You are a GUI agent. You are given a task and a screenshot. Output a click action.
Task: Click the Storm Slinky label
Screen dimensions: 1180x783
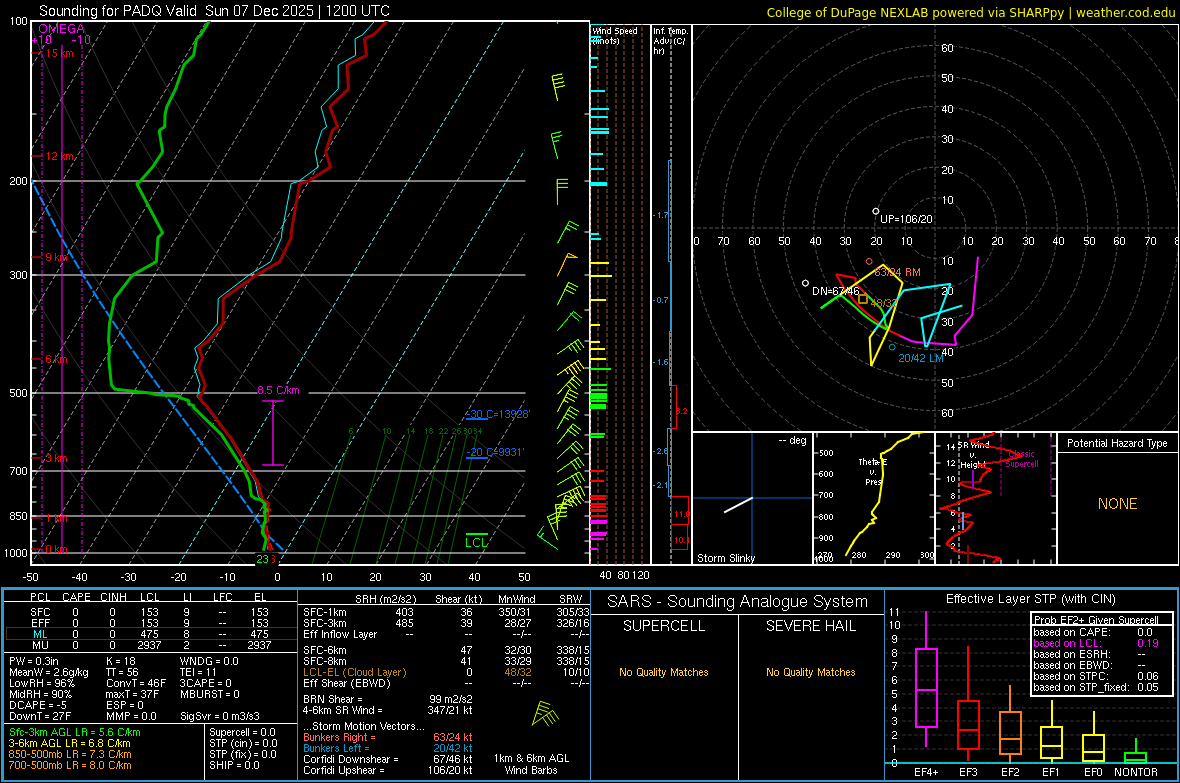(725, 558)
